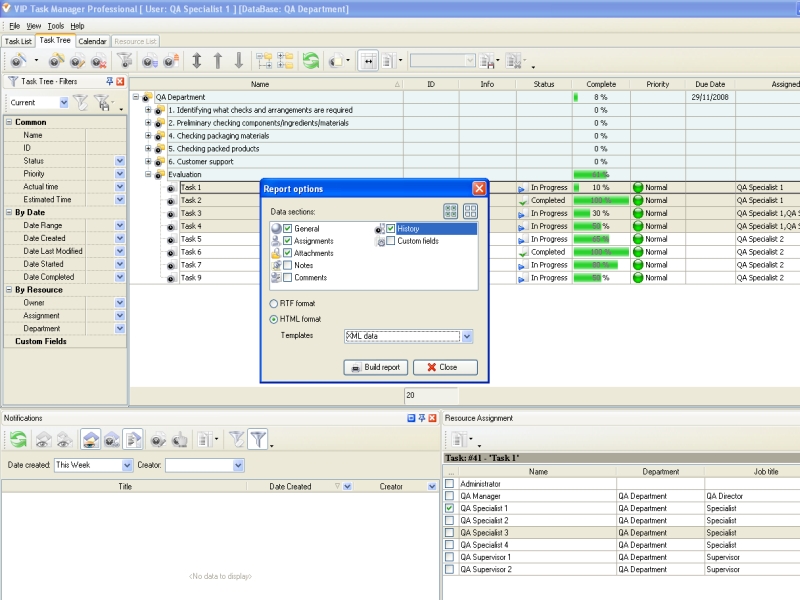
Task: Expand the 6. Customer support node
Action: tap(148, 161)
